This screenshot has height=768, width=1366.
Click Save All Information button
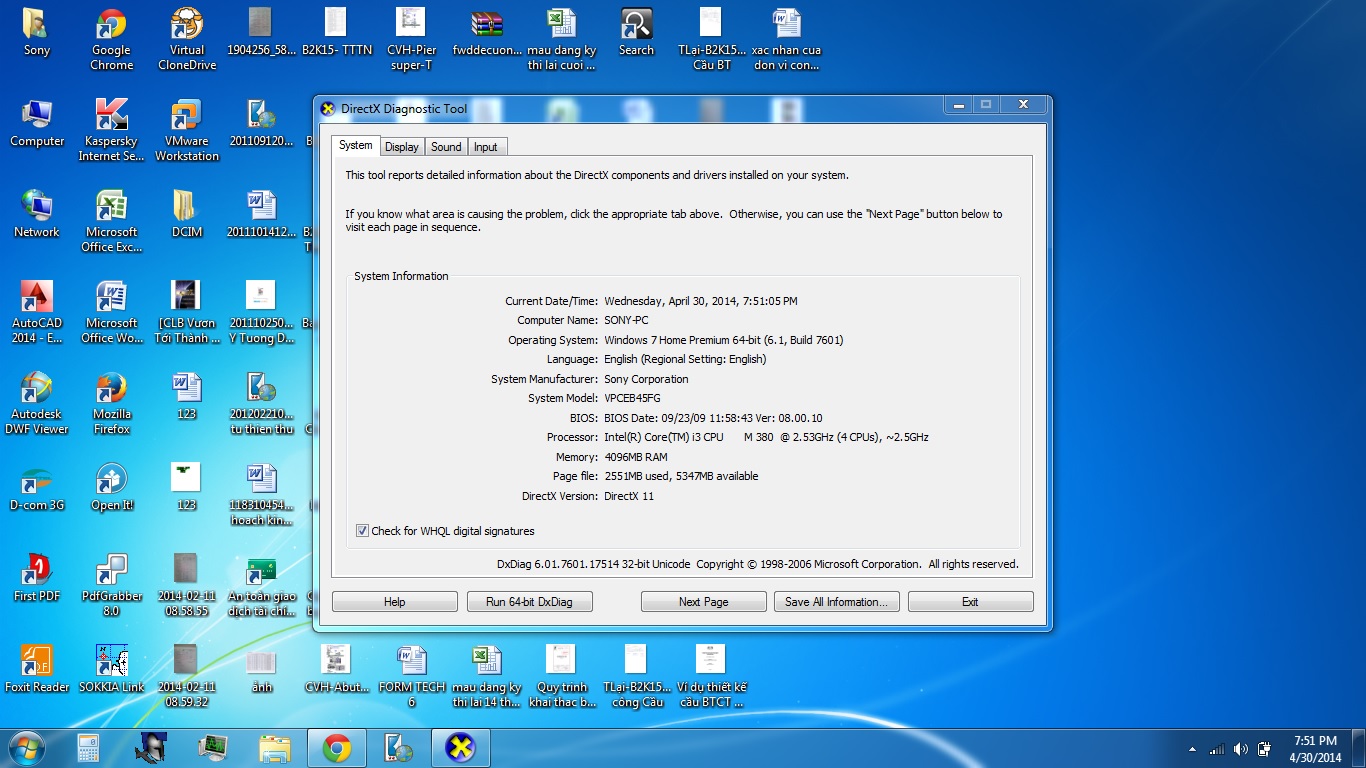[837, 602]
